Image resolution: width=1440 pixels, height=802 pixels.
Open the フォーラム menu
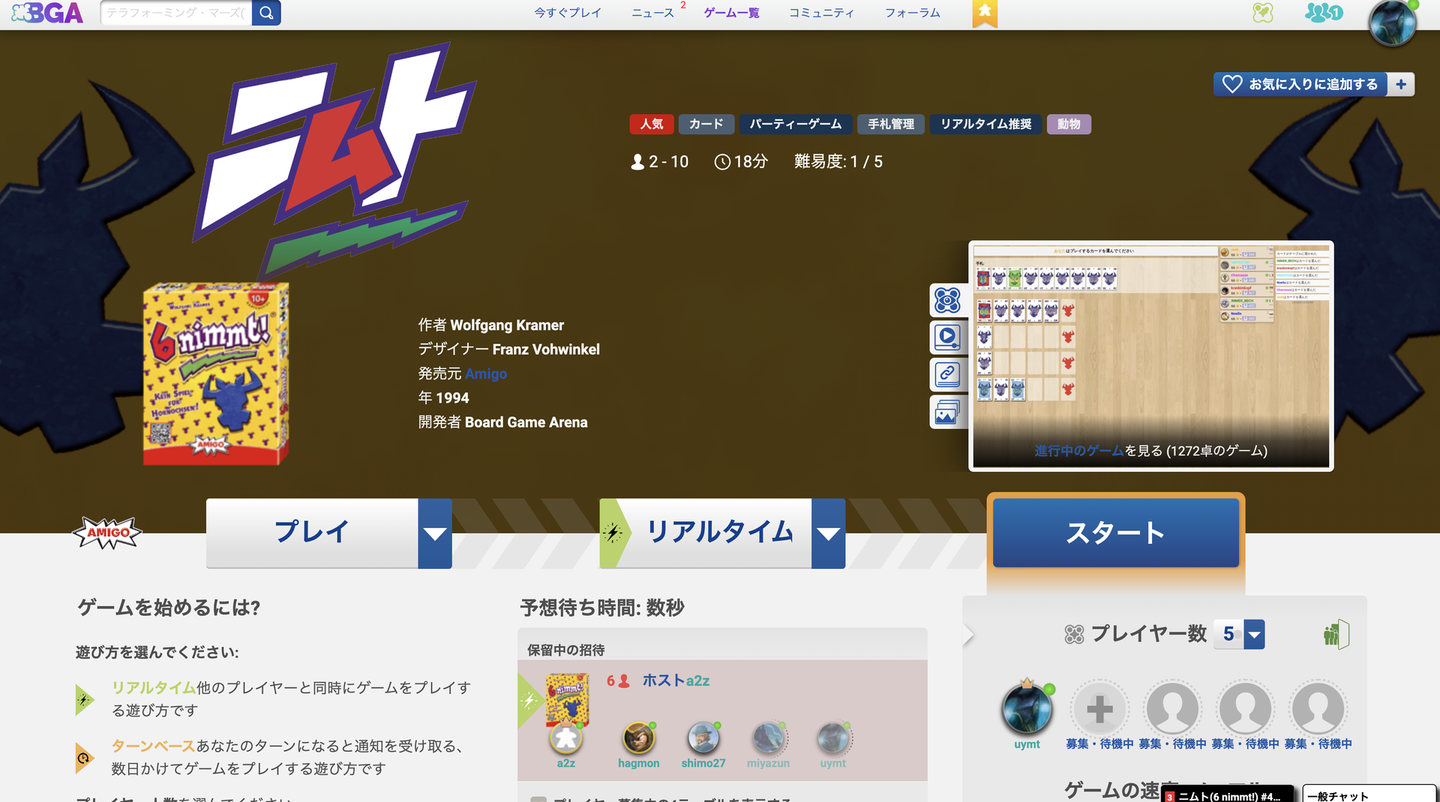pyautogui.click(x=912, y=13)
